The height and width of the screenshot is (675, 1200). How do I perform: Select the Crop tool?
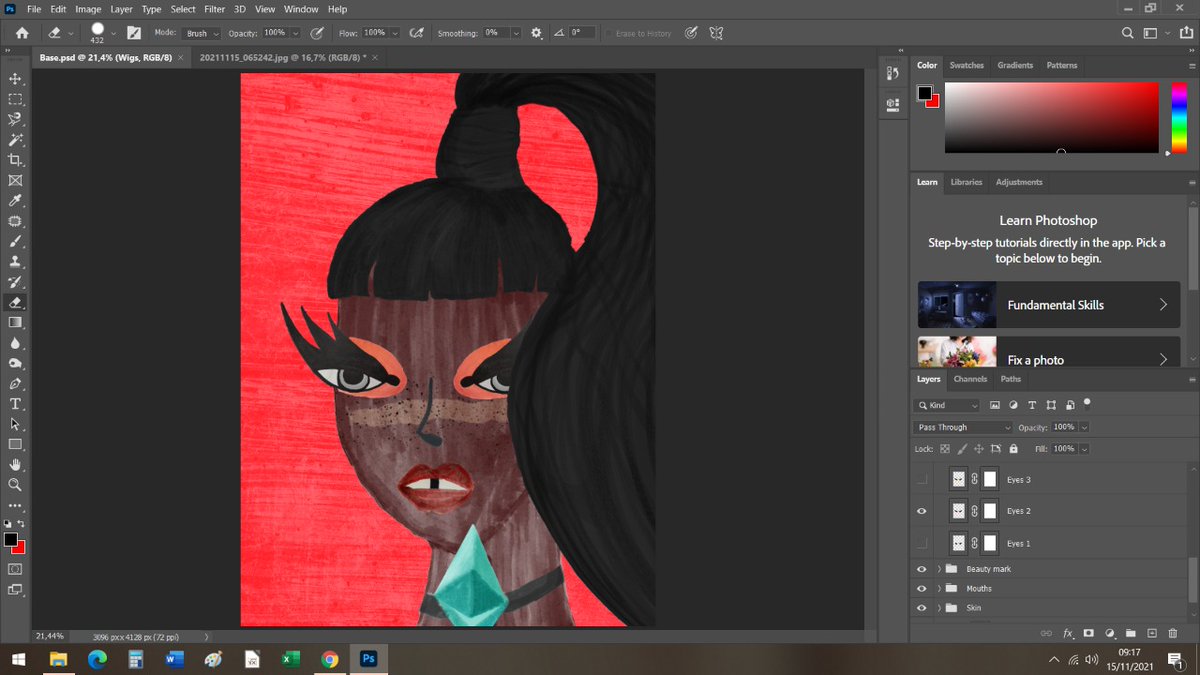pos(15,160)
